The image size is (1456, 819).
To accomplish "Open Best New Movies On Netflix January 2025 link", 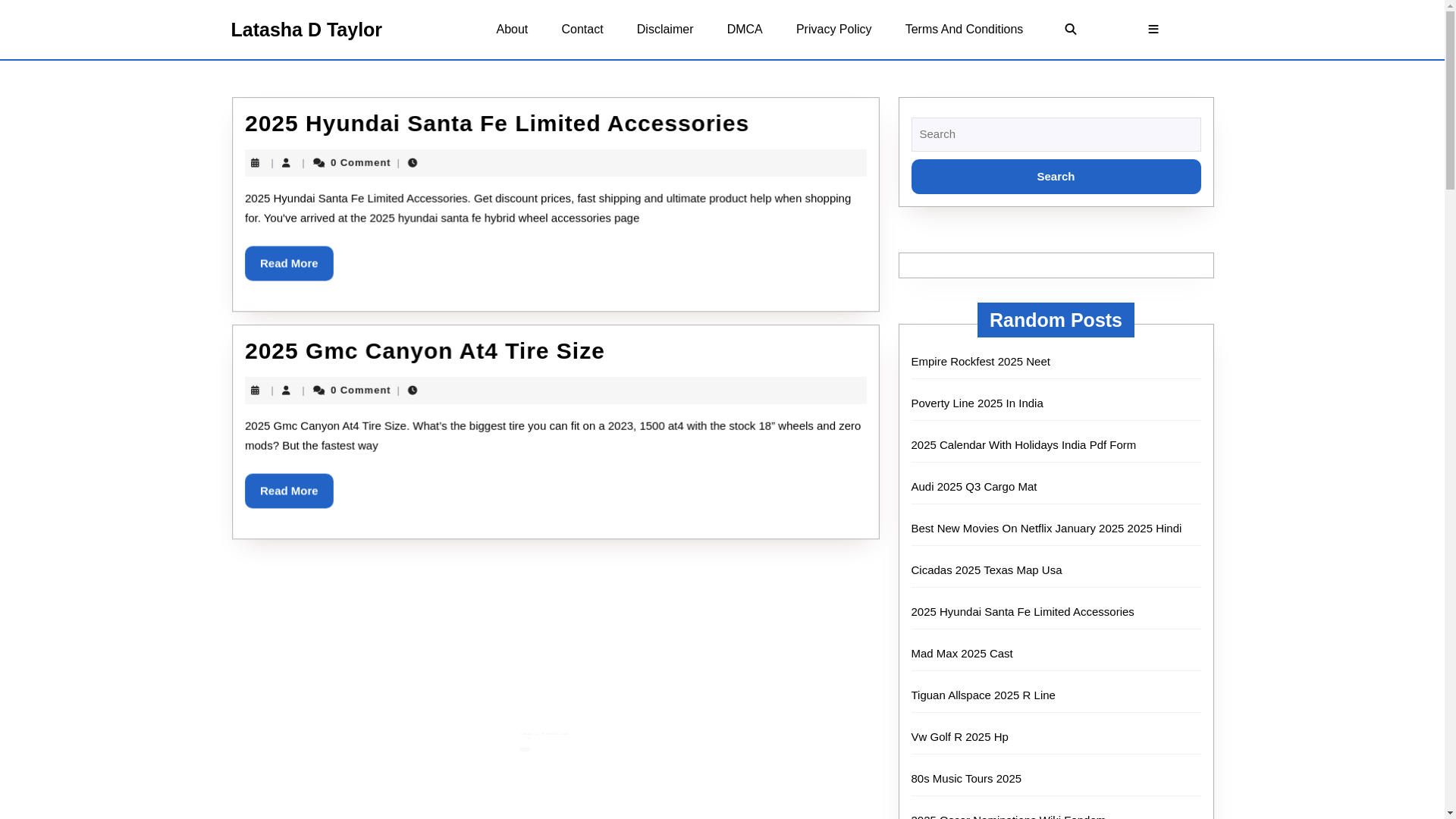I will [1046, 529].
